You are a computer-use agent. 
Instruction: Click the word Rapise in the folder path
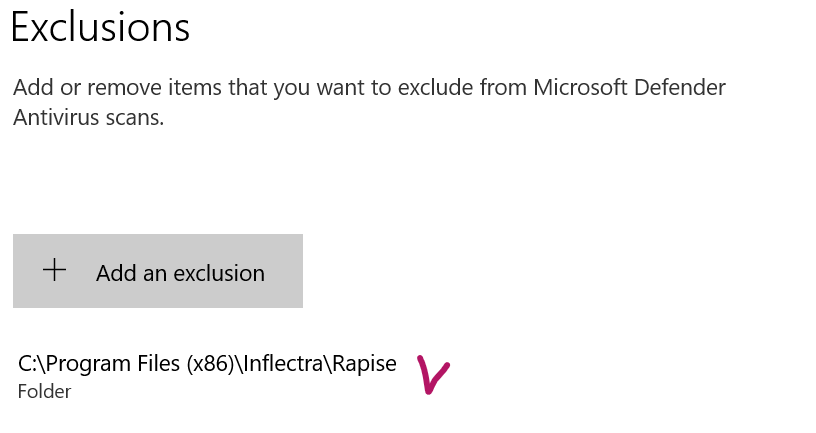(365, 365)
